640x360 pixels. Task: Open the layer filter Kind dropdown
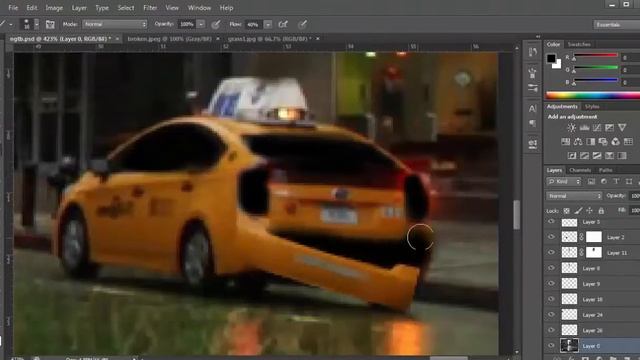pyautogui.click(x=564, y=181)
